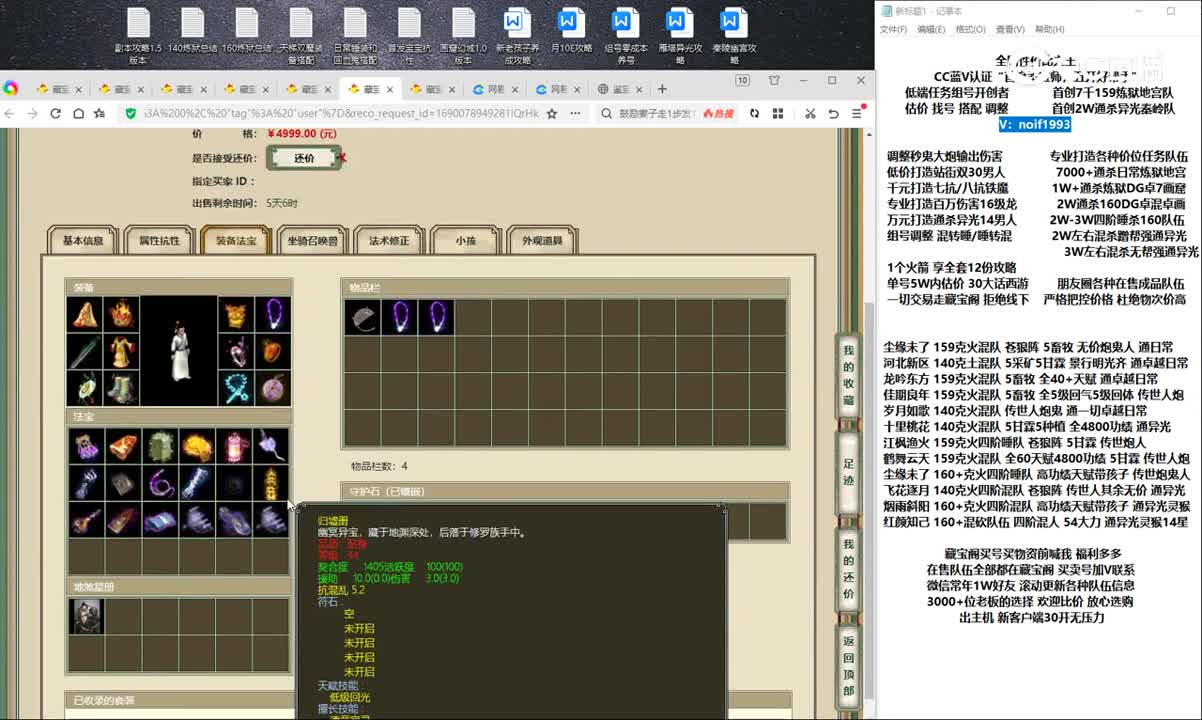Click the highlighted V: noif1993 text in Notepad
This screenshot has width=1202, height=720.
tap(1034, 124)
